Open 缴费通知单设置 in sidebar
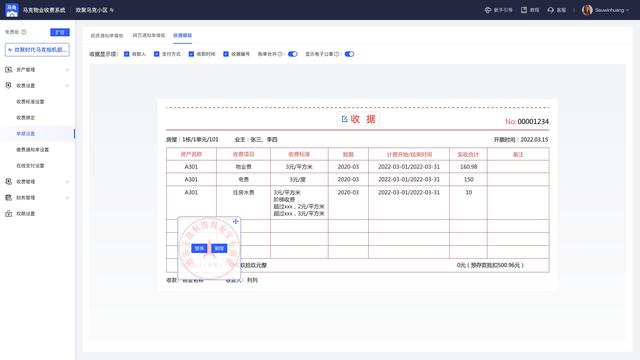 tap(33, 149)
